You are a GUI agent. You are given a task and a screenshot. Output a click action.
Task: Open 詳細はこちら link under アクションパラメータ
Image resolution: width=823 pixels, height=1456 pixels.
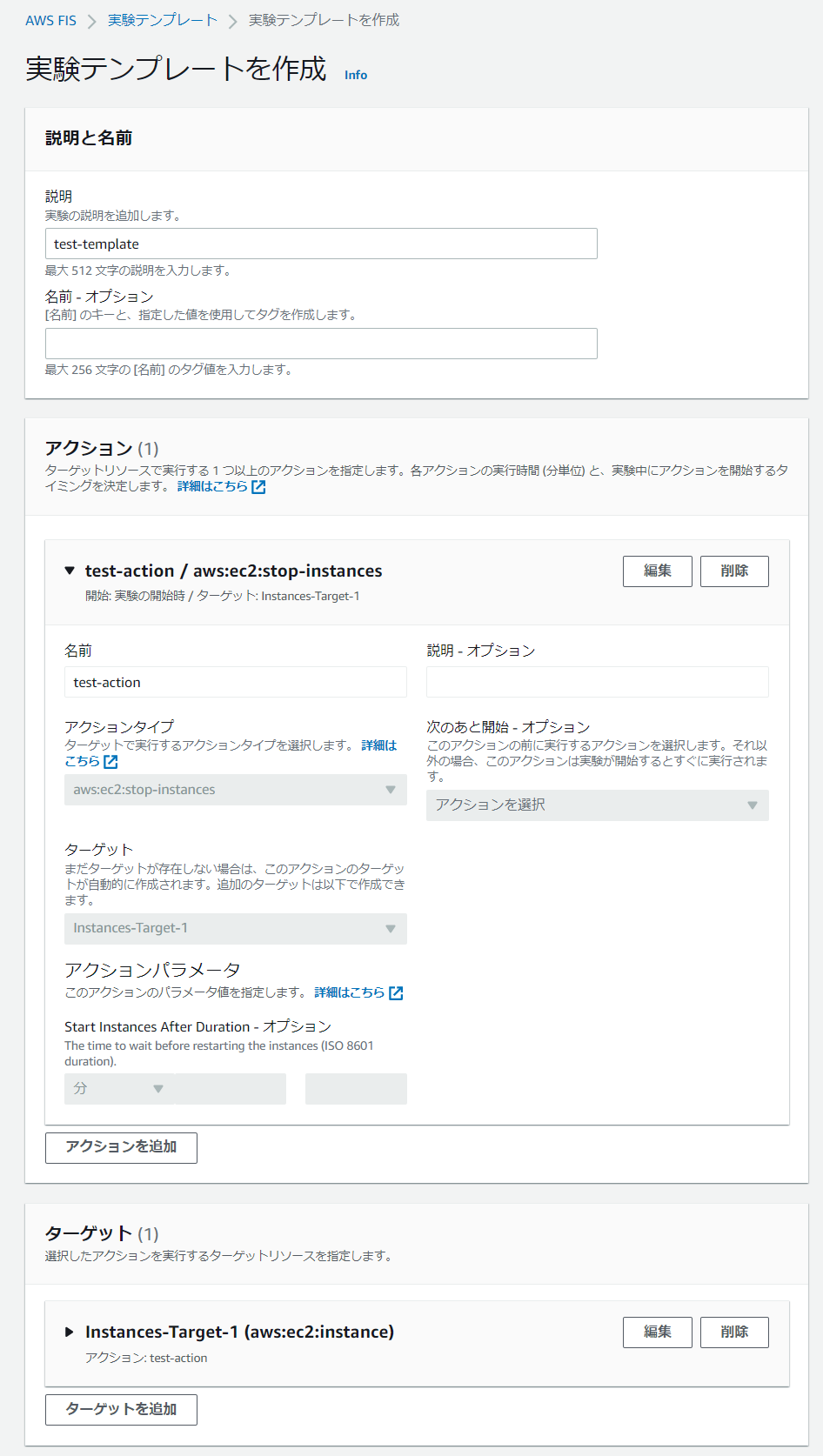(349, 992)
